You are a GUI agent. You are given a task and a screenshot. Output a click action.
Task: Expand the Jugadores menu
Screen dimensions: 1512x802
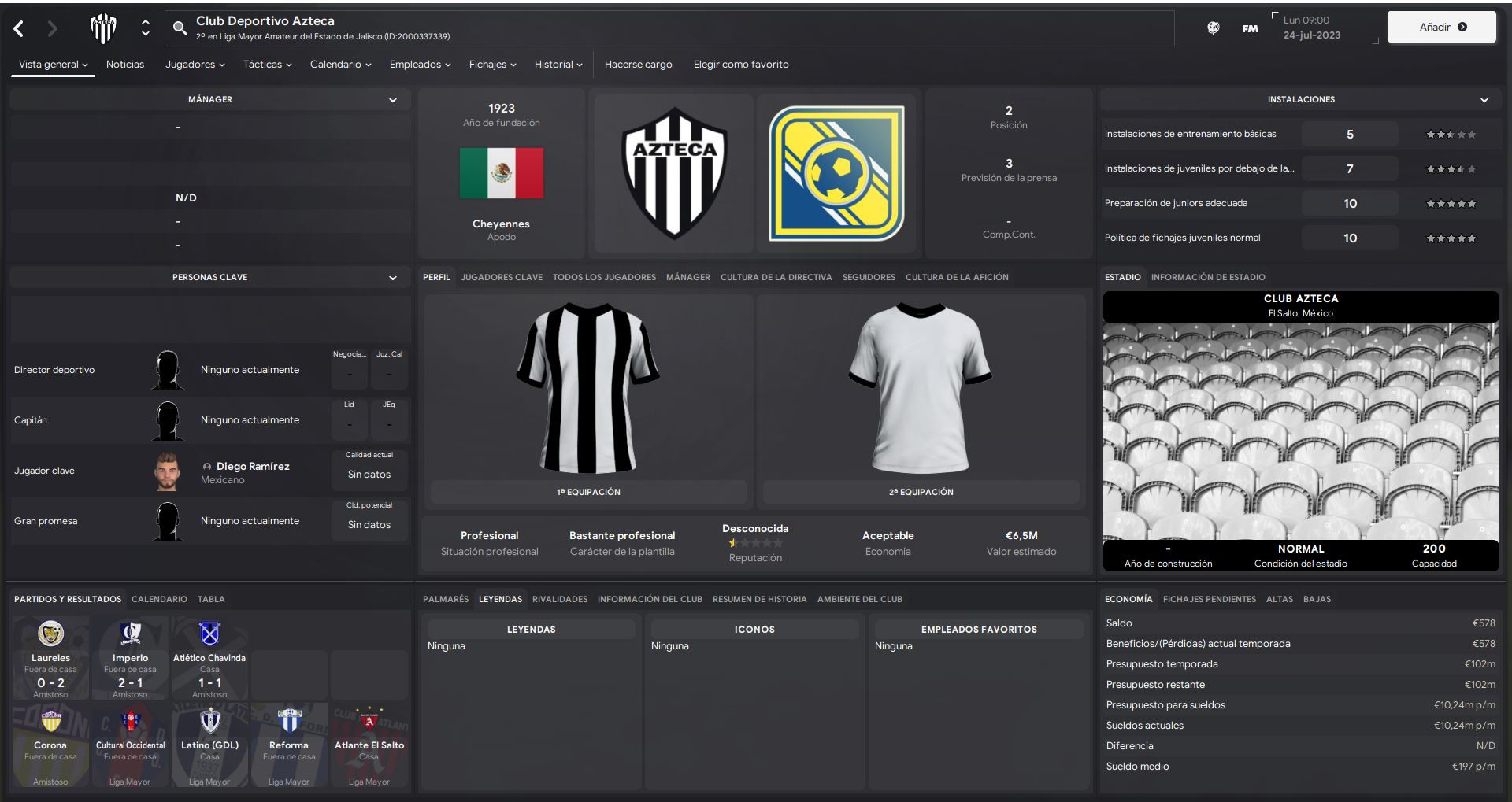point(195,65)
